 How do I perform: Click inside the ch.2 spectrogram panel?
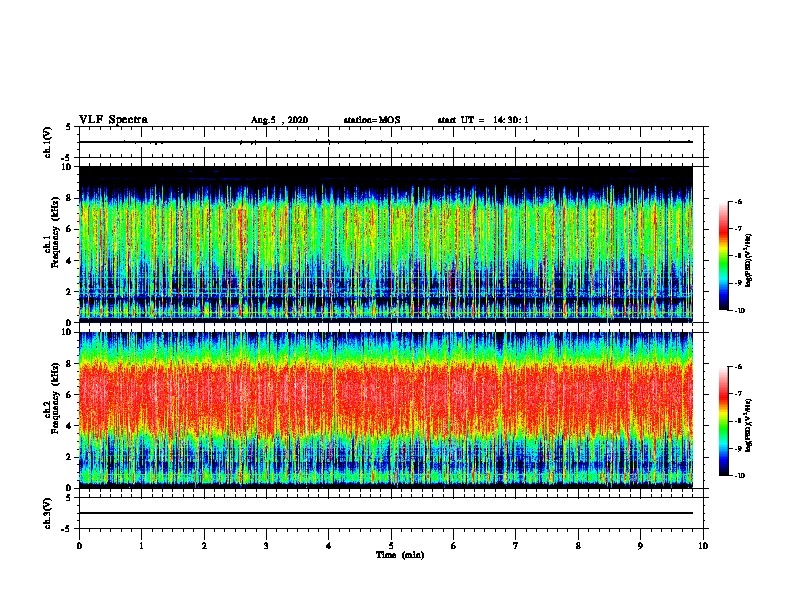(x=386, y=410)
